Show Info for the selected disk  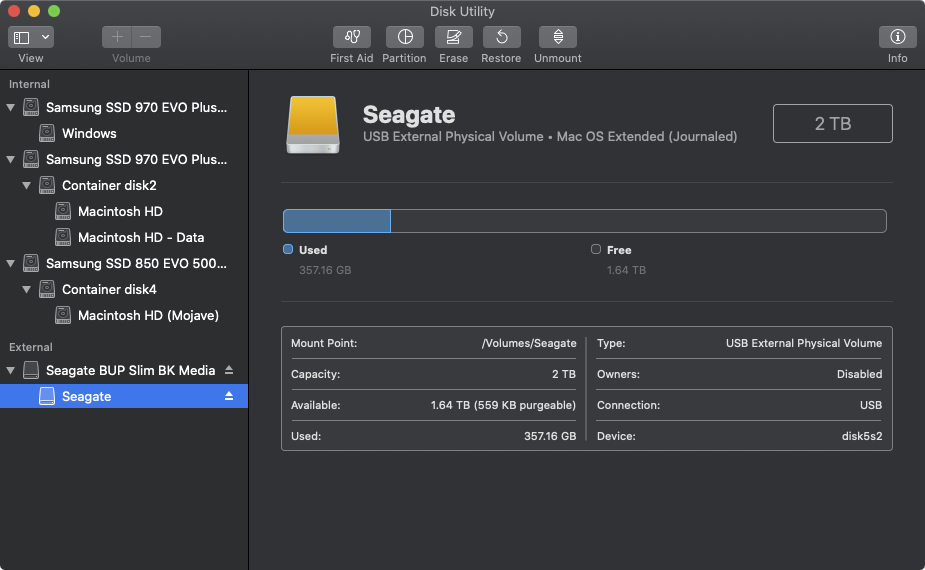coord(897,37)
